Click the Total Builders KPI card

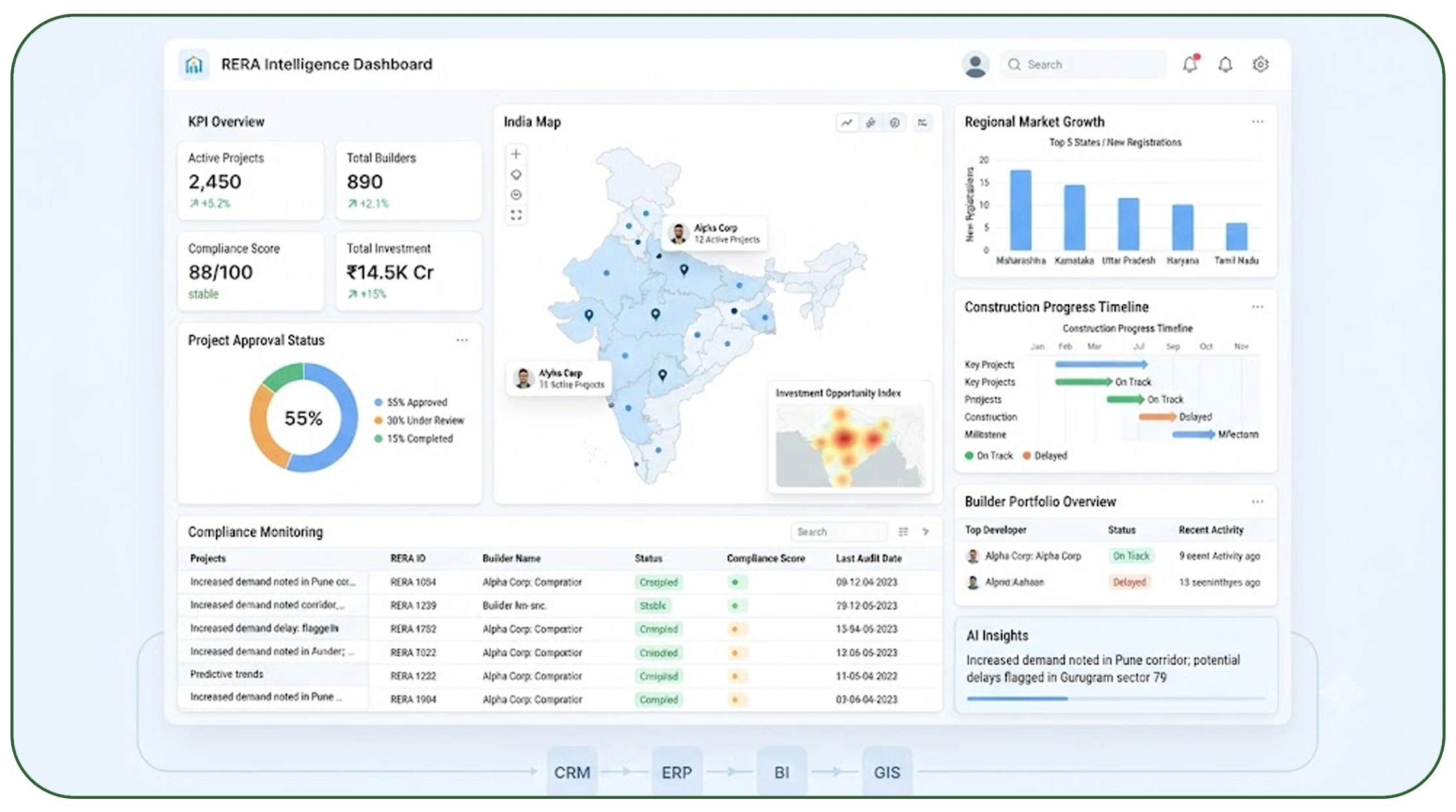[x=409, y=181]
